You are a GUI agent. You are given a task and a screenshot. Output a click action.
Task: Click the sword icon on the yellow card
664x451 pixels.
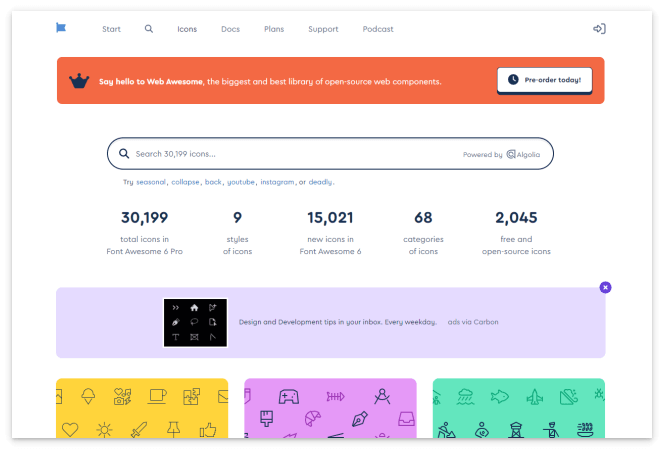(x=139, y=429)
